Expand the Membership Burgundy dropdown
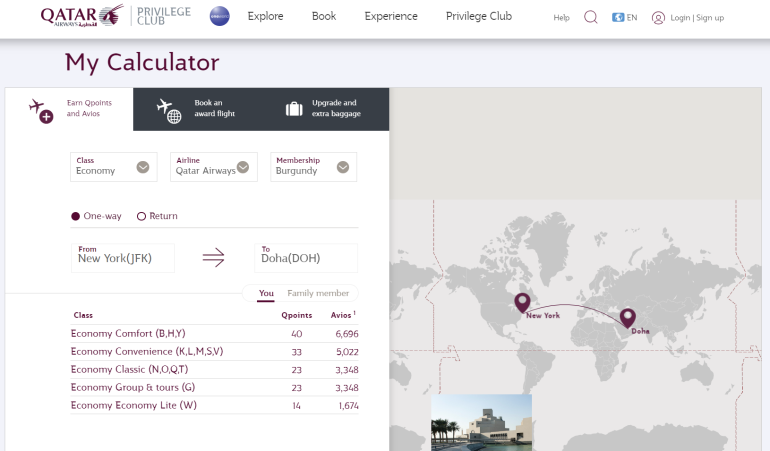This screenshot has width=770, height=451. (x=343, y=167)
